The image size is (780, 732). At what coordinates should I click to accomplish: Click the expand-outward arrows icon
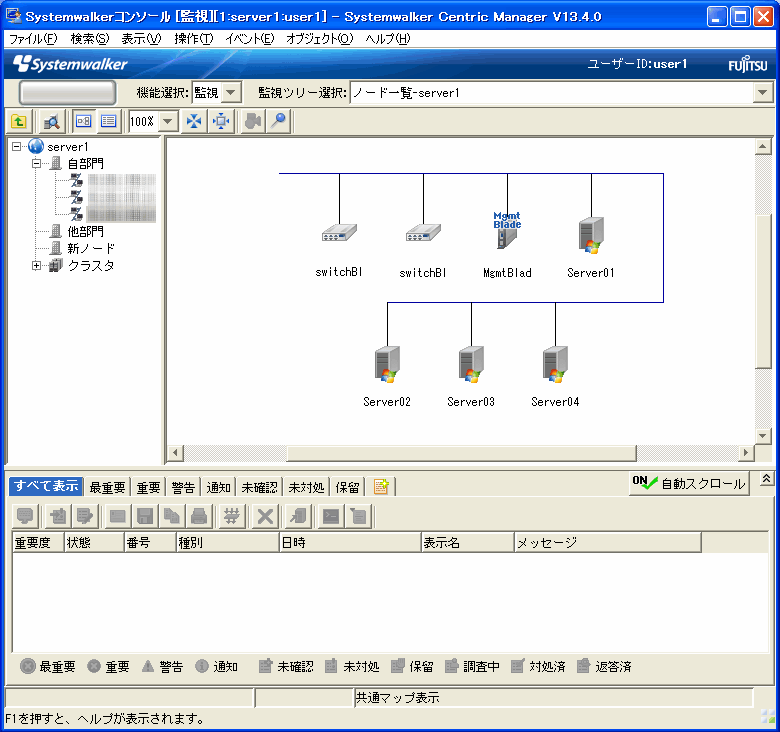(x=221, y=121)
